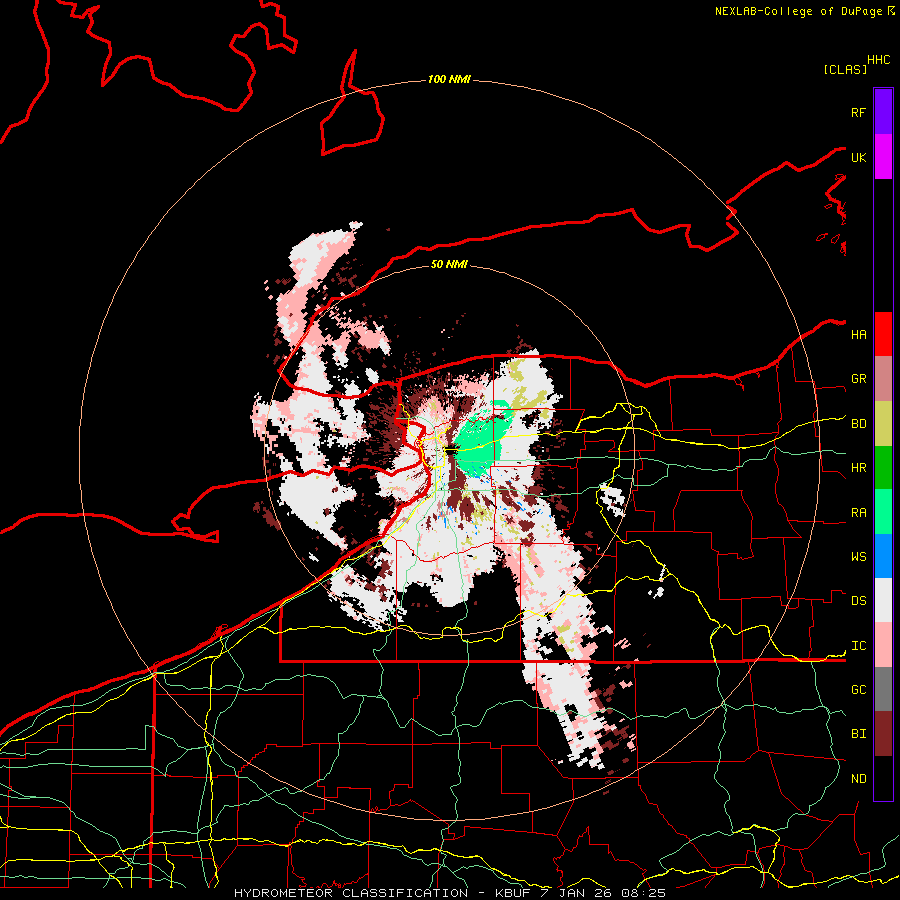
Task: Click the HA red legend swatch
Action: click(x=883, y=334)
